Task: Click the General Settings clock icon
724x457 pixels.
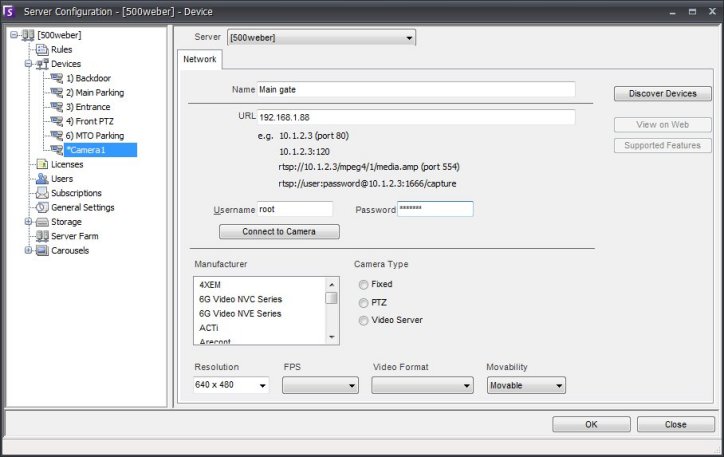Action: click(42, 207)
